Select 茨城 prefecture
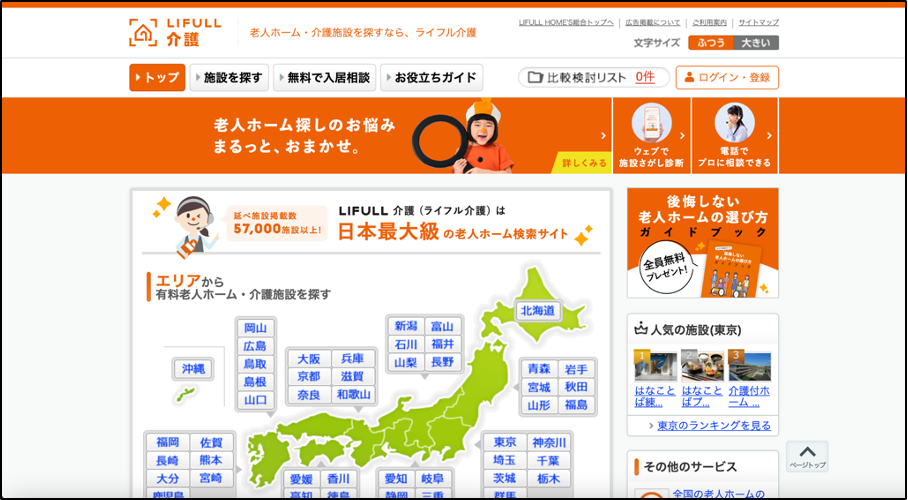This screenshot has width=908, height=500. (505, 479)
